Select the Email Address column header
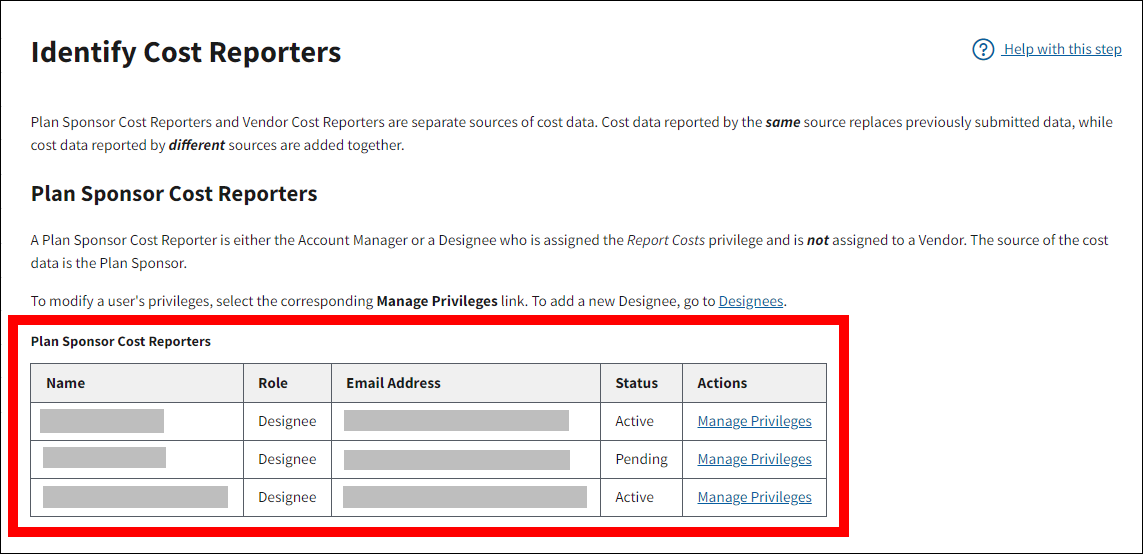This screenshot has width=1143, height=554. coord(393,383)
